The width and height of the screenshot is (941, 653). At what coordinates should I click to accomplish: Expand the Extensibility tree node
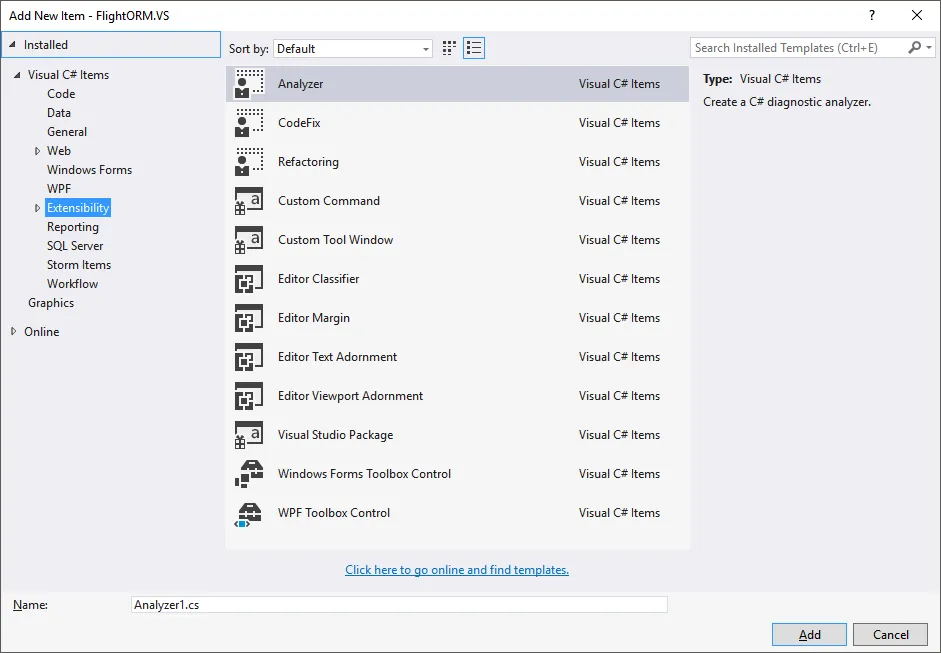[37, 208]
